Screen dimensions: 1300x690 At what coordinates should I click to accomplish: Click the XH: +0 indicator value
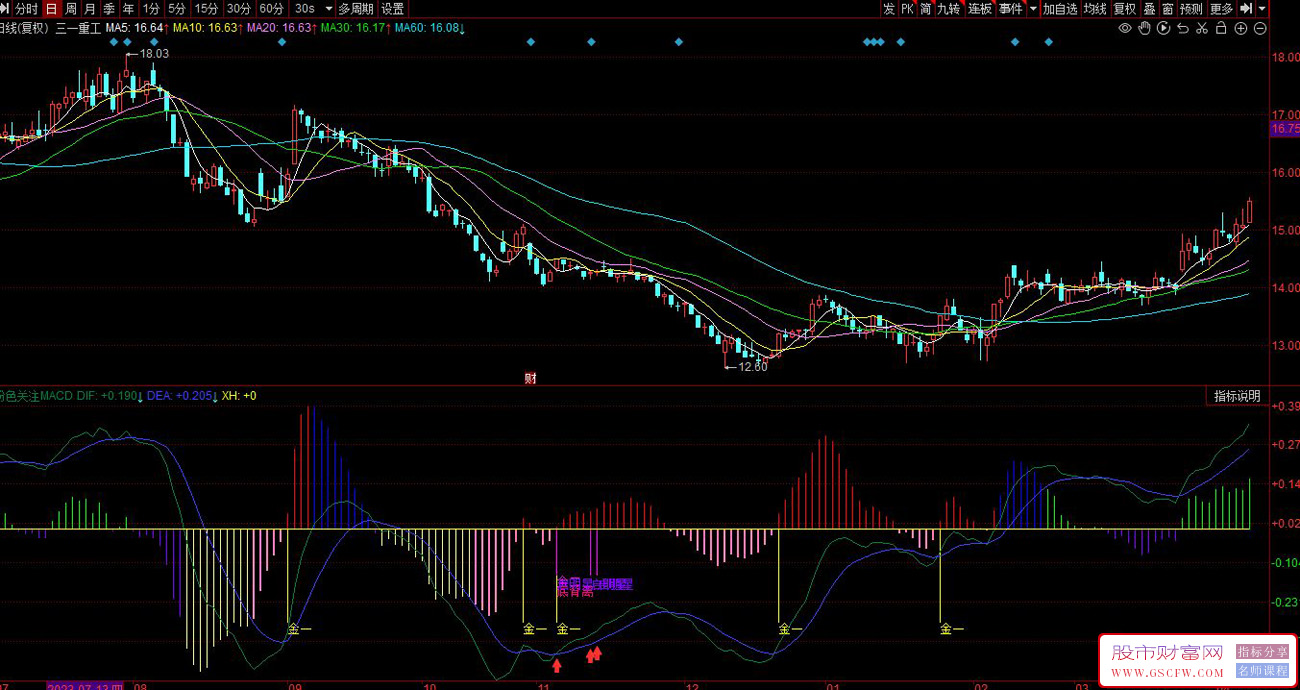tap(239, 396)
